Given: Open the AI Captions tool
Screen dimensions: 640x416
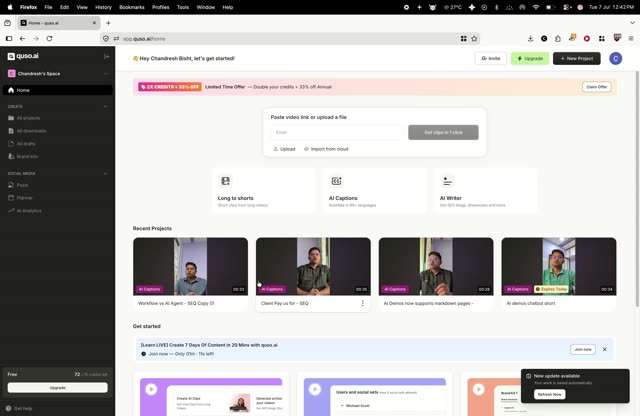Looking at the screenshot, I should click(x=374, y=191).
